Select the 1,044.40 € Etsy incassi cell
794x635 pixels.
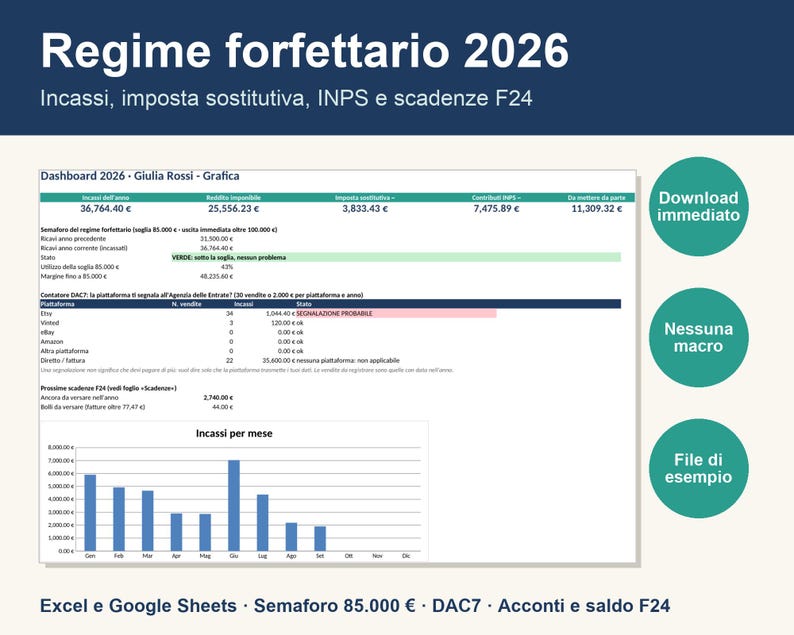click(280, 313)
